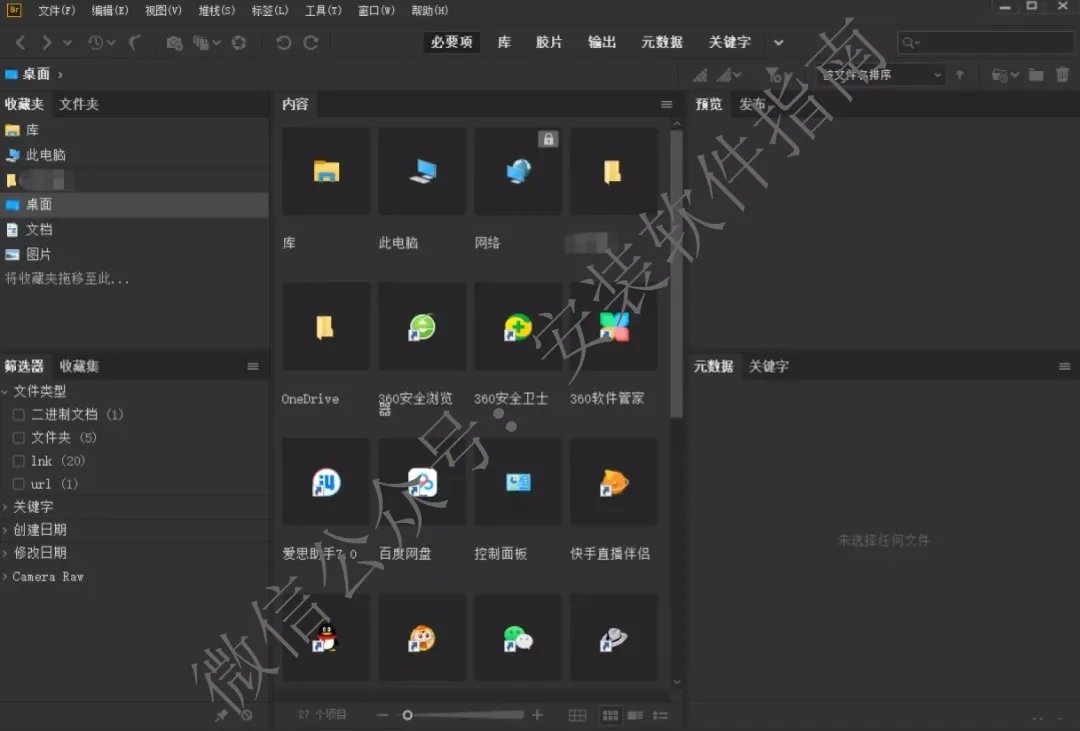The height and width of the screenshot is (731, 1080).
Task: Switch to 关键字 panel tab
Action: 769,366
